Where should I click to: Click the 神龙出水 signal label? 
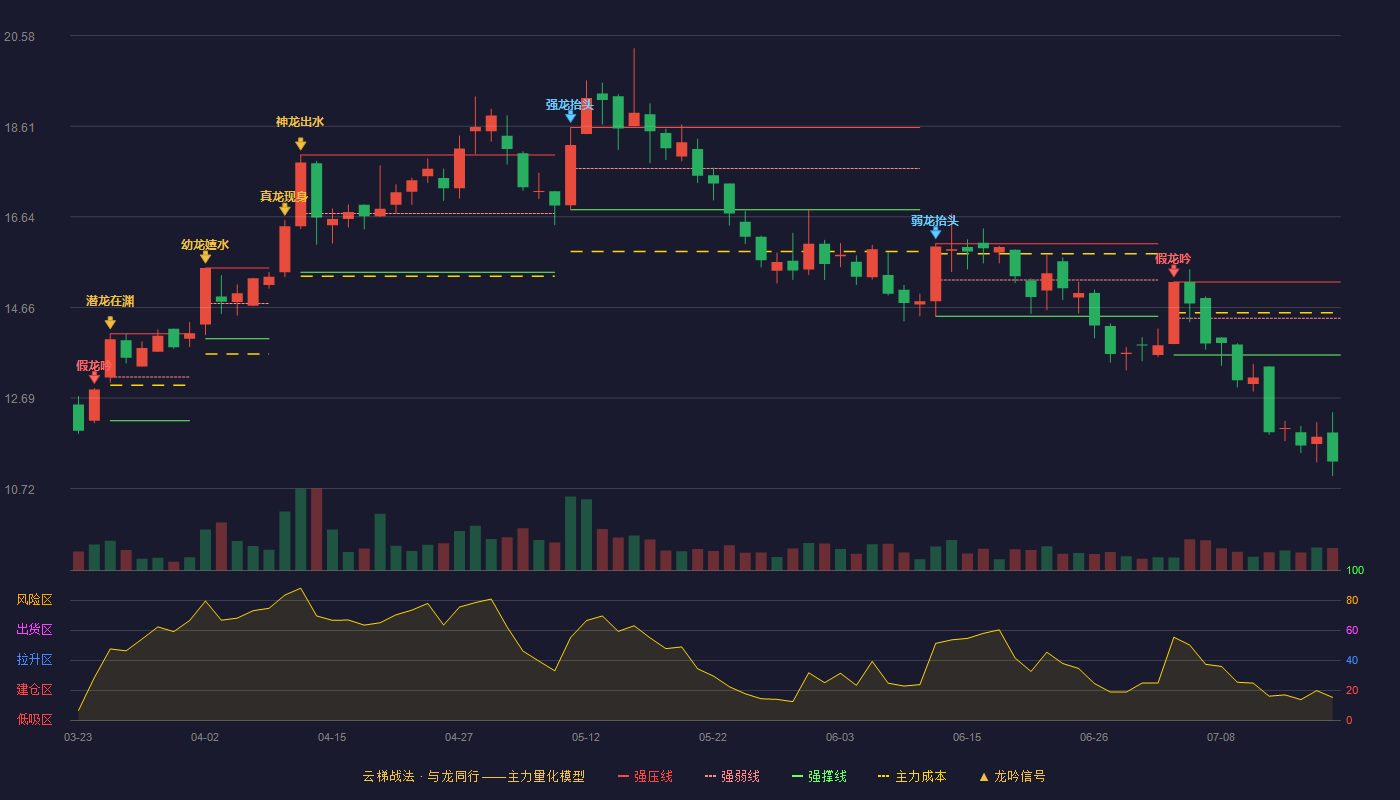click(x=300, y=122)
